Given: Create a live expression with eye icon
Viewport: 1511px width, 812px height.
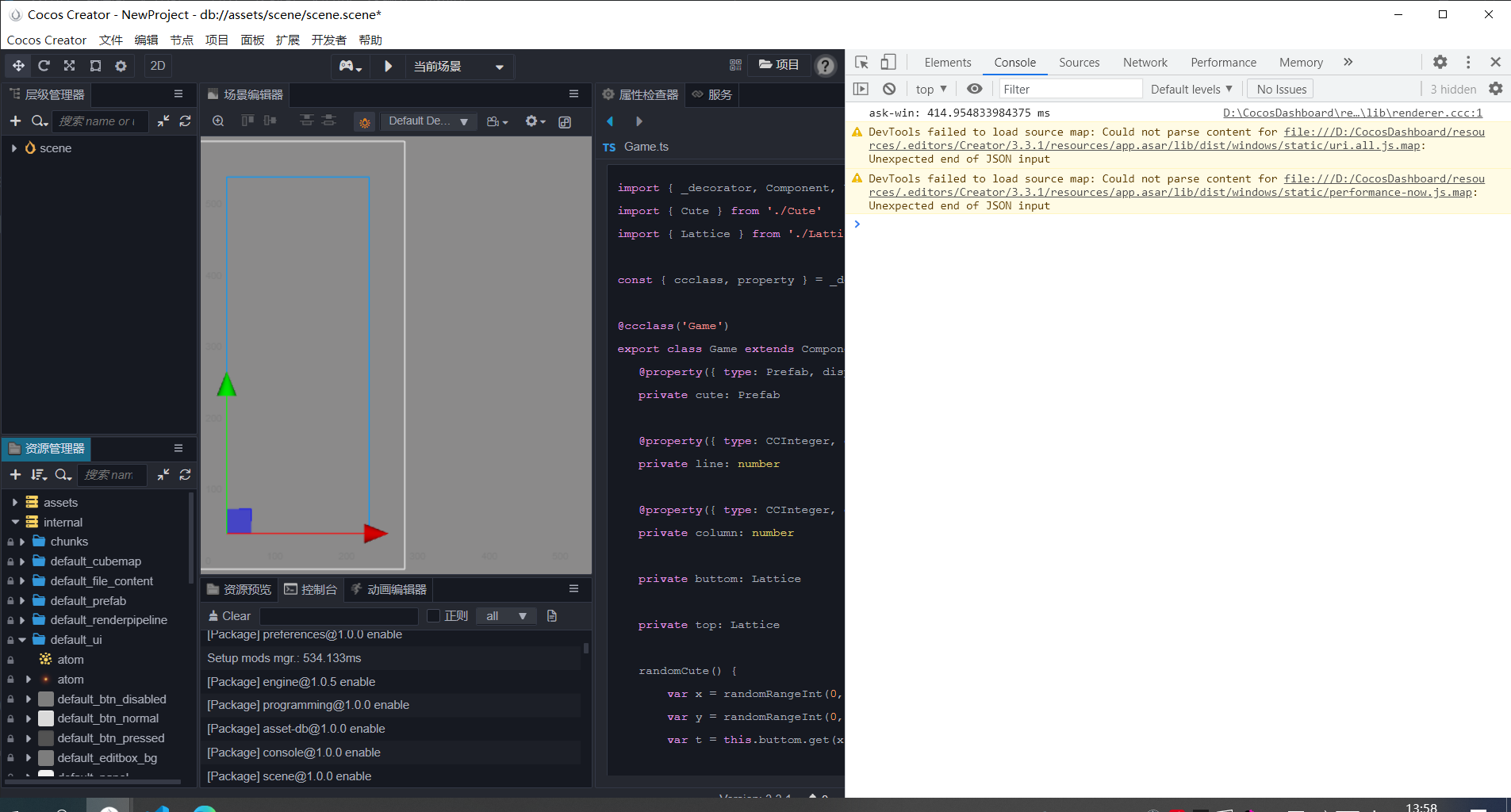Looking at the screenshot, I should tap(975, 89).
